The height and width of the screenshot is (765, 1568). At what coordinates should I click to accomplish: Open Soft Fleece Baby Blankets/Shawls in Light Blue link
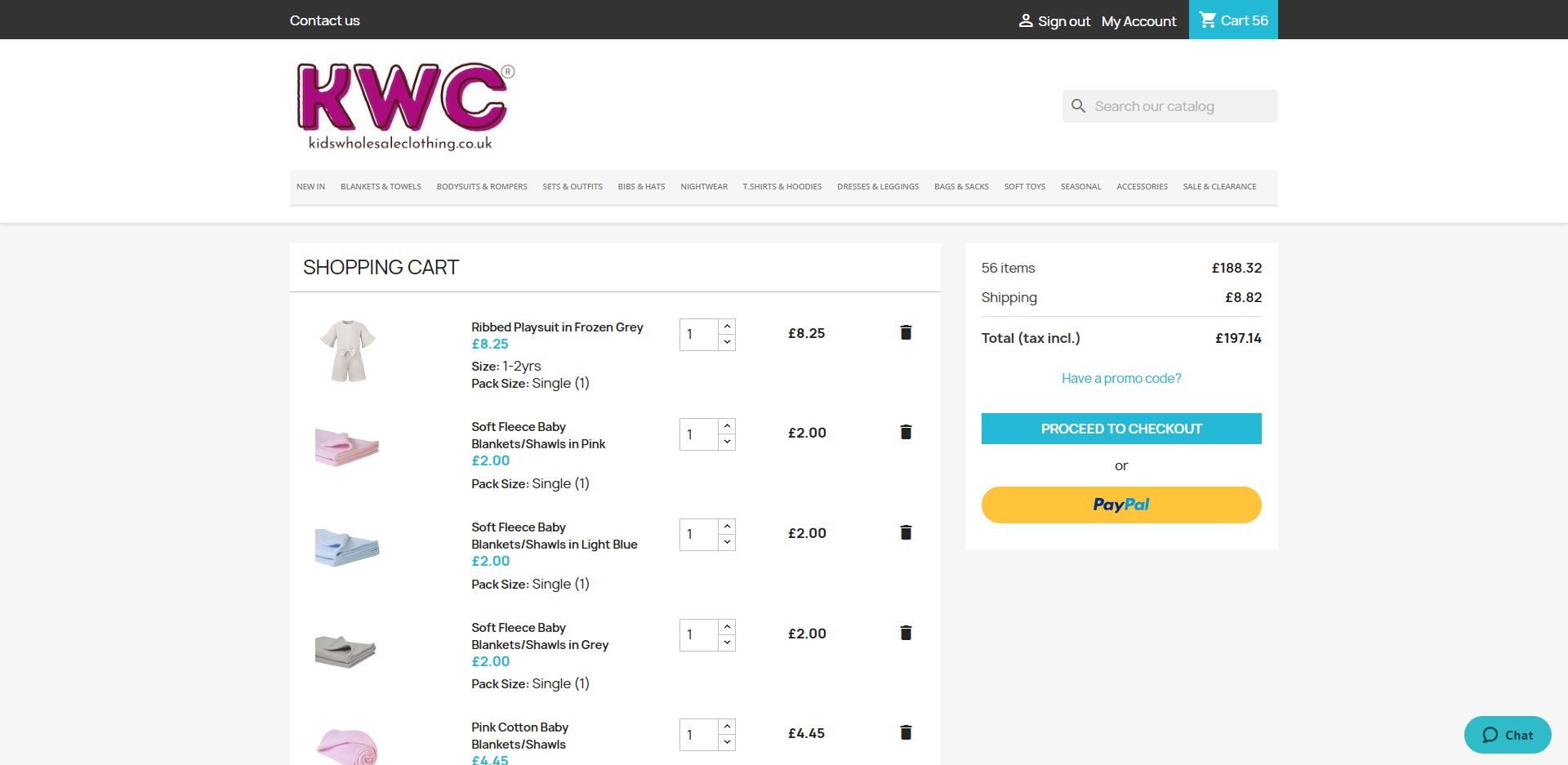pyautogui.click(x=555, y=536)
